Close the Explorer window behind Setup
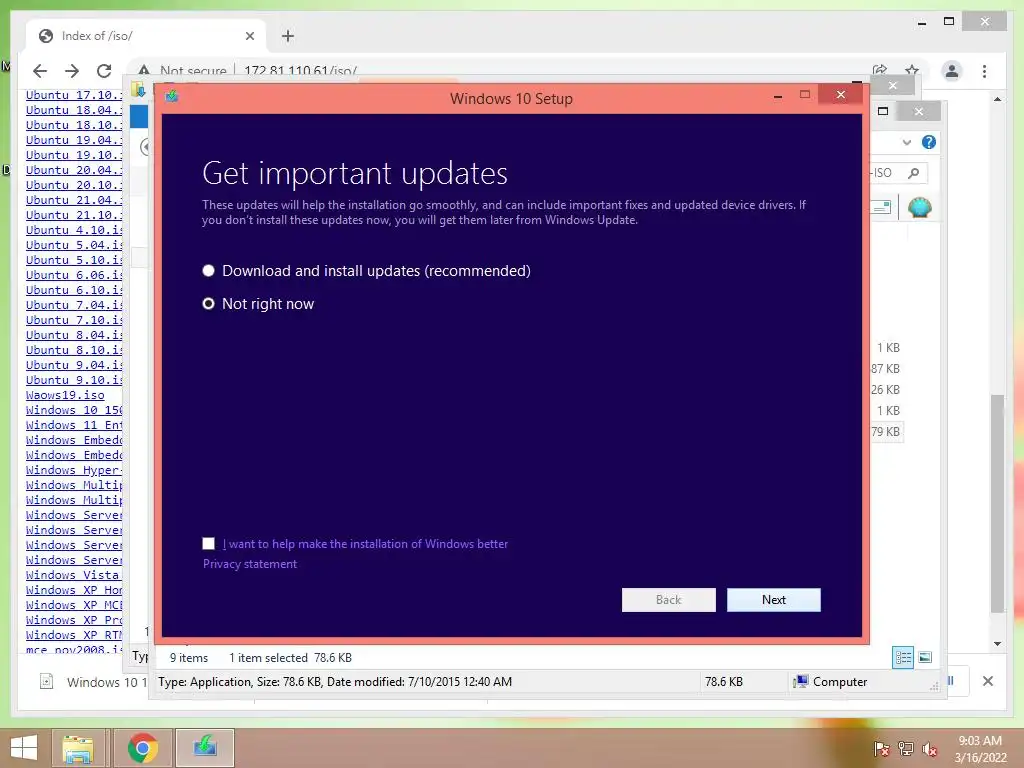The width and height of the screenshot is (1024, 768). (x=918, y=111)
